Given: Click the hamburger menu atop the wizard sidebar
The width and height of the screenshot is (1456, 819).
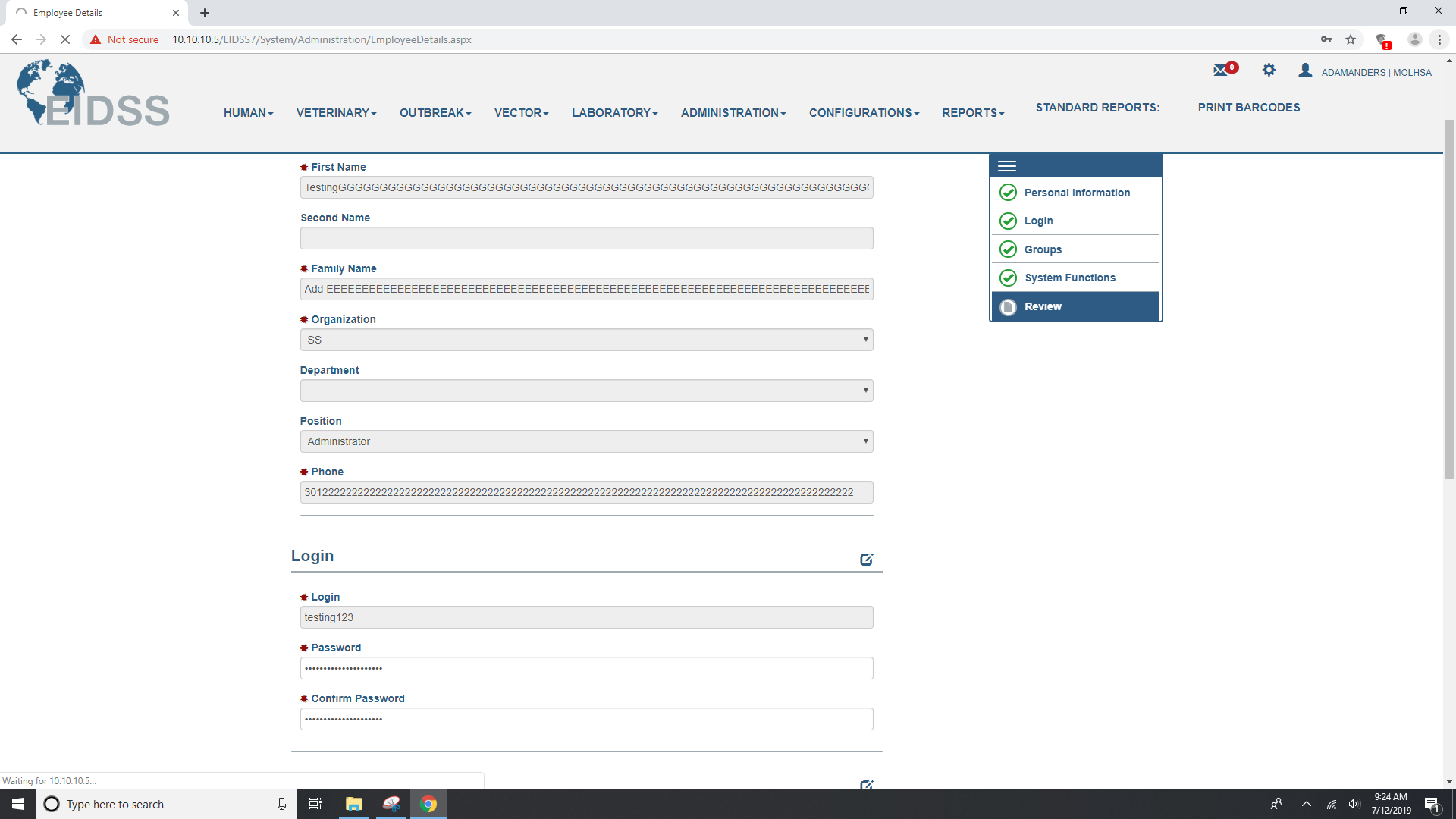Looking at the screenshot, I should (1008, 165).
